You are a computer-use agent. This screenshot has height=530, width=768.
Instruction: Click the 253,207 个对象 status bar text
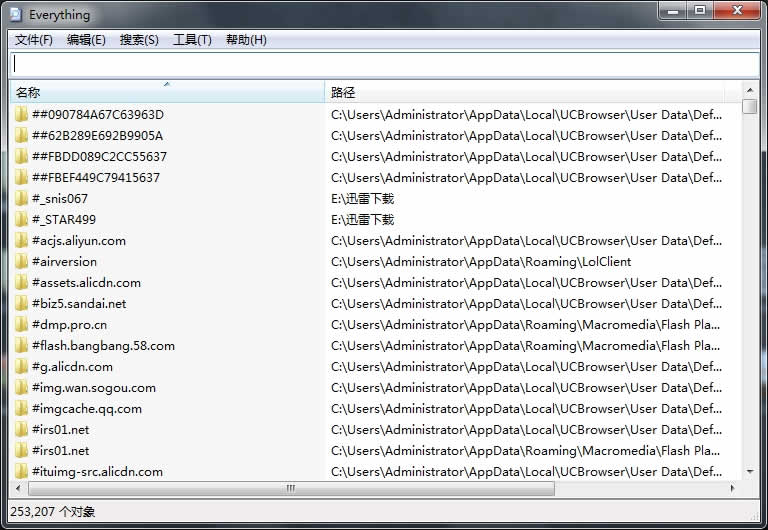click(x=52, y=512)
